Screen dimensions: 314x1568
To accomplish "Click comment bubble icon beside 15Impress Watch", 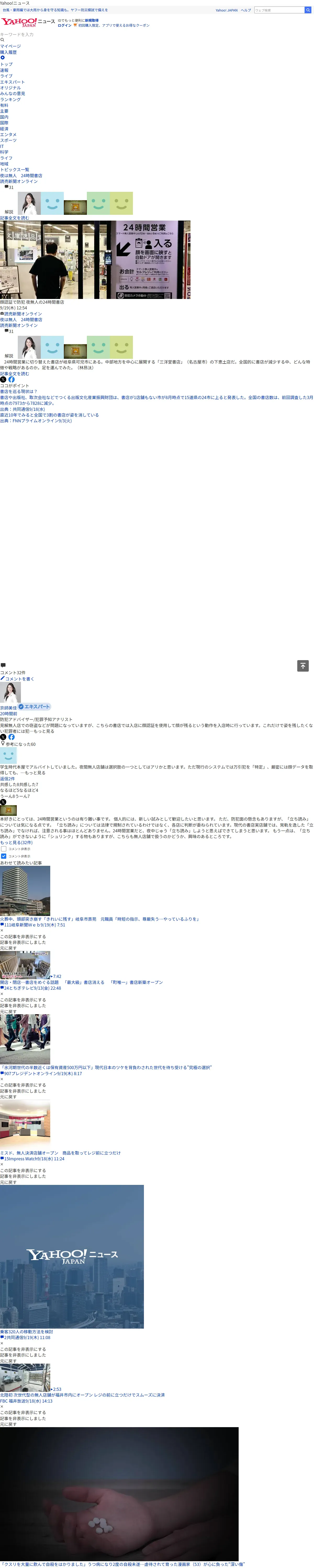I will coord(2,1158).
